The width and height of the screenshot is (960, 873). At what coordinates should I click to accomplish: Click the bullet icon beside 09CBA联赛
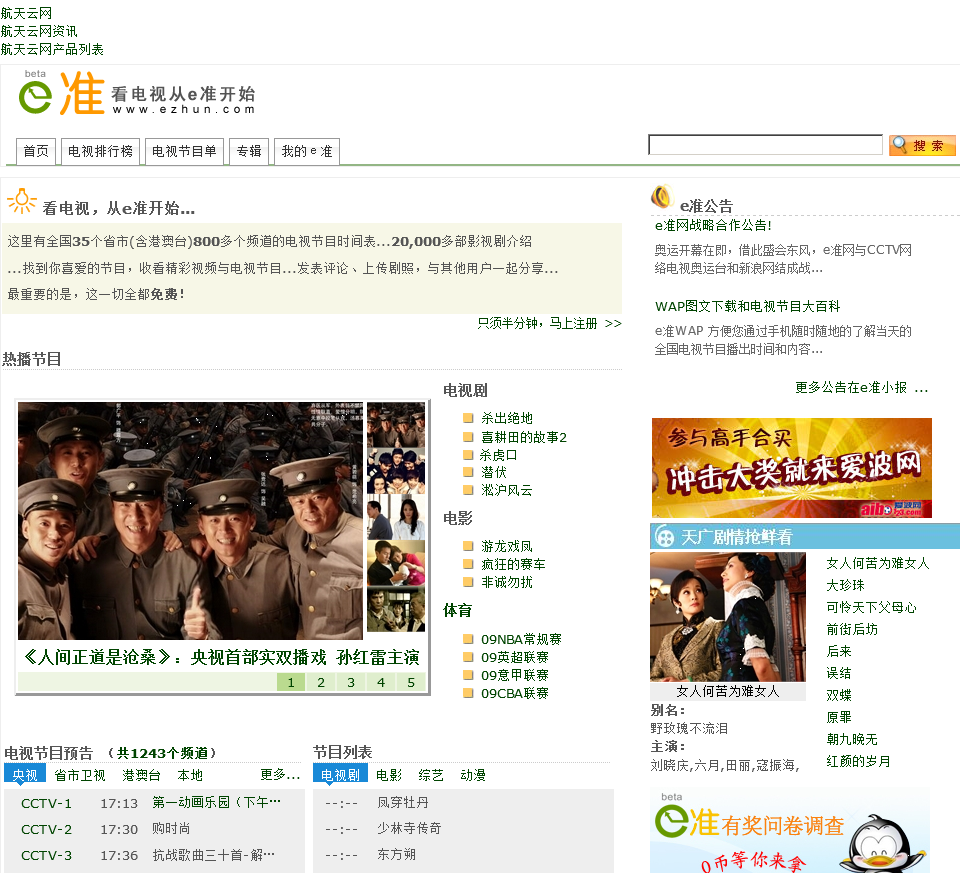468,693
